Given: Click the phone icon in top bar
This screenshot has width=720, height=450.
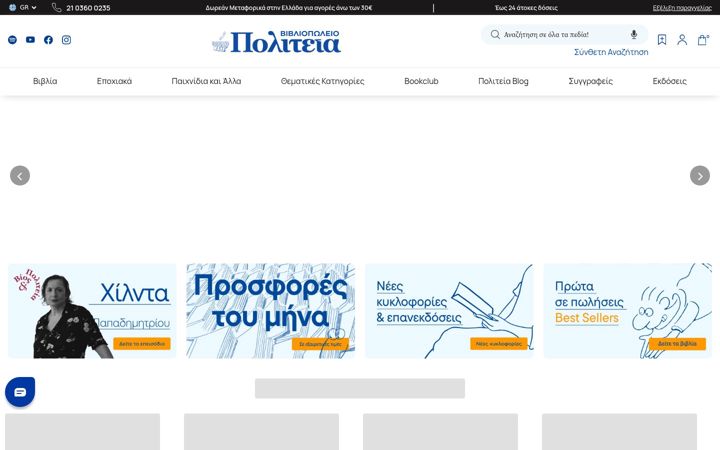Looking at the screenshot, I should pyautogui.click(x=56, y=7).
